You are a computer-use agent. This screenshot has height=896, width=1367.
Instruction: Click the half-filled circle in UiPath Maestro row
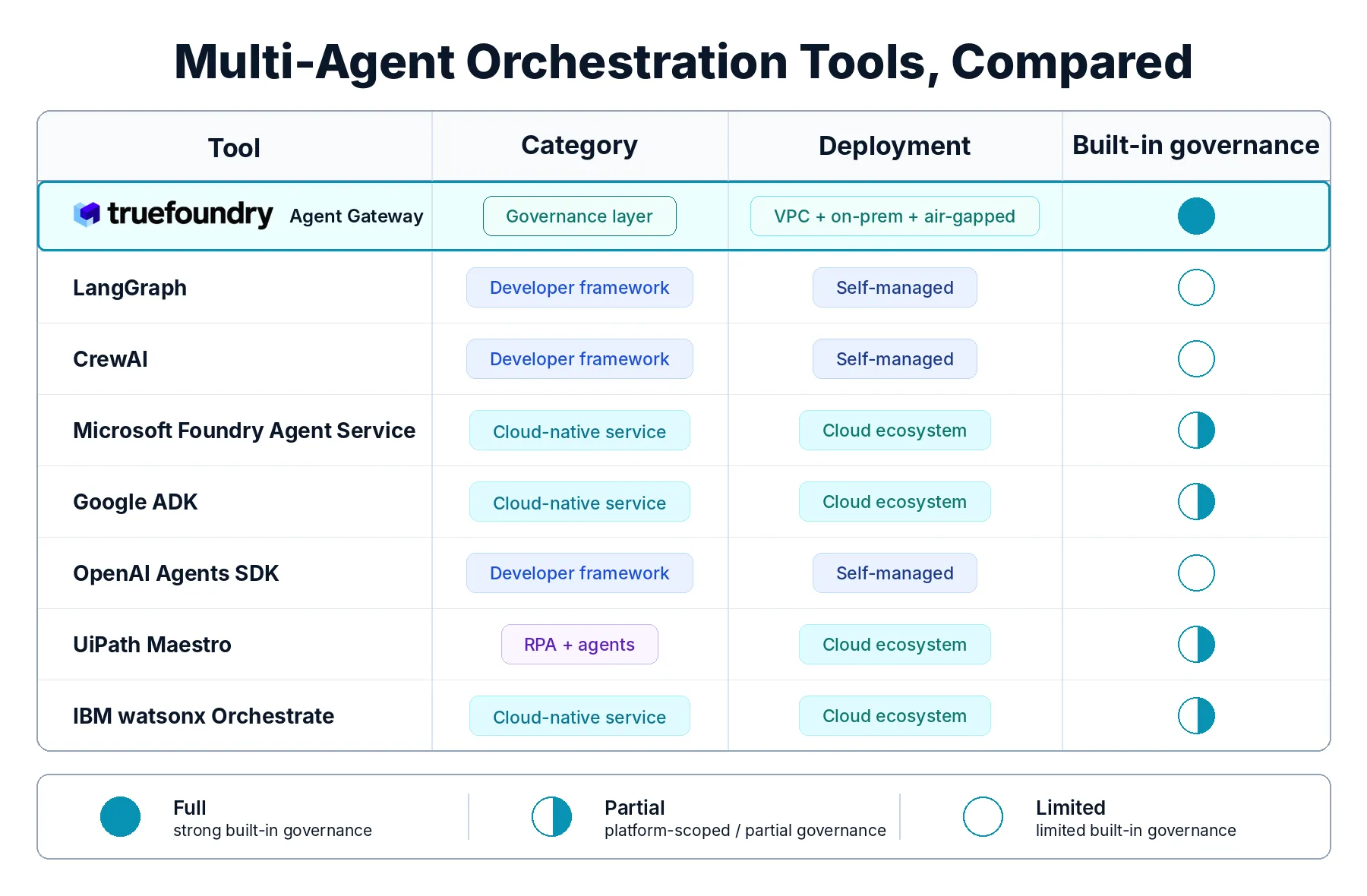click(1196, 644)
